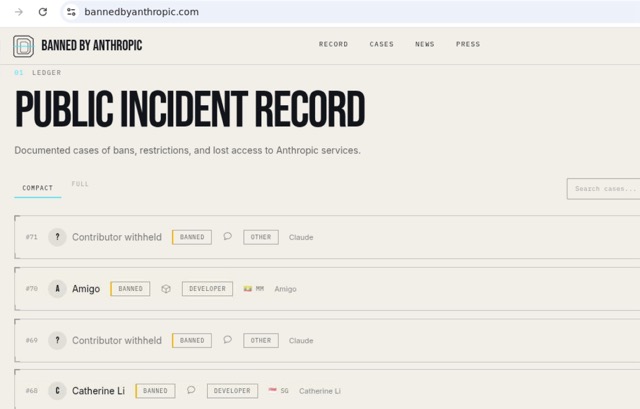Open Contributor withheld name in case #71

pyautogui.click(x=117, y=237)
